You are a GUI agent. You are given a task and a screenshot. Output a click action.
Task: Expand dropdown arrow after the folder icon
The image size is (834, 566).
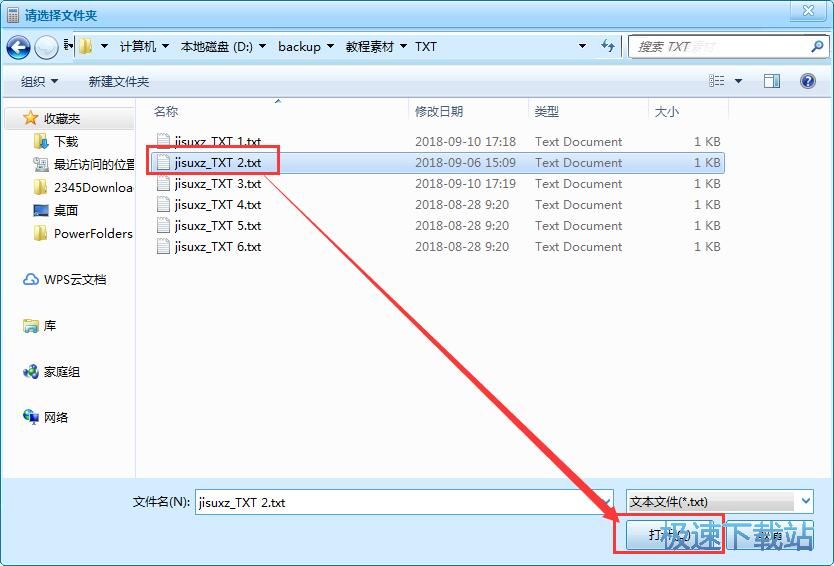click(104, 46)
